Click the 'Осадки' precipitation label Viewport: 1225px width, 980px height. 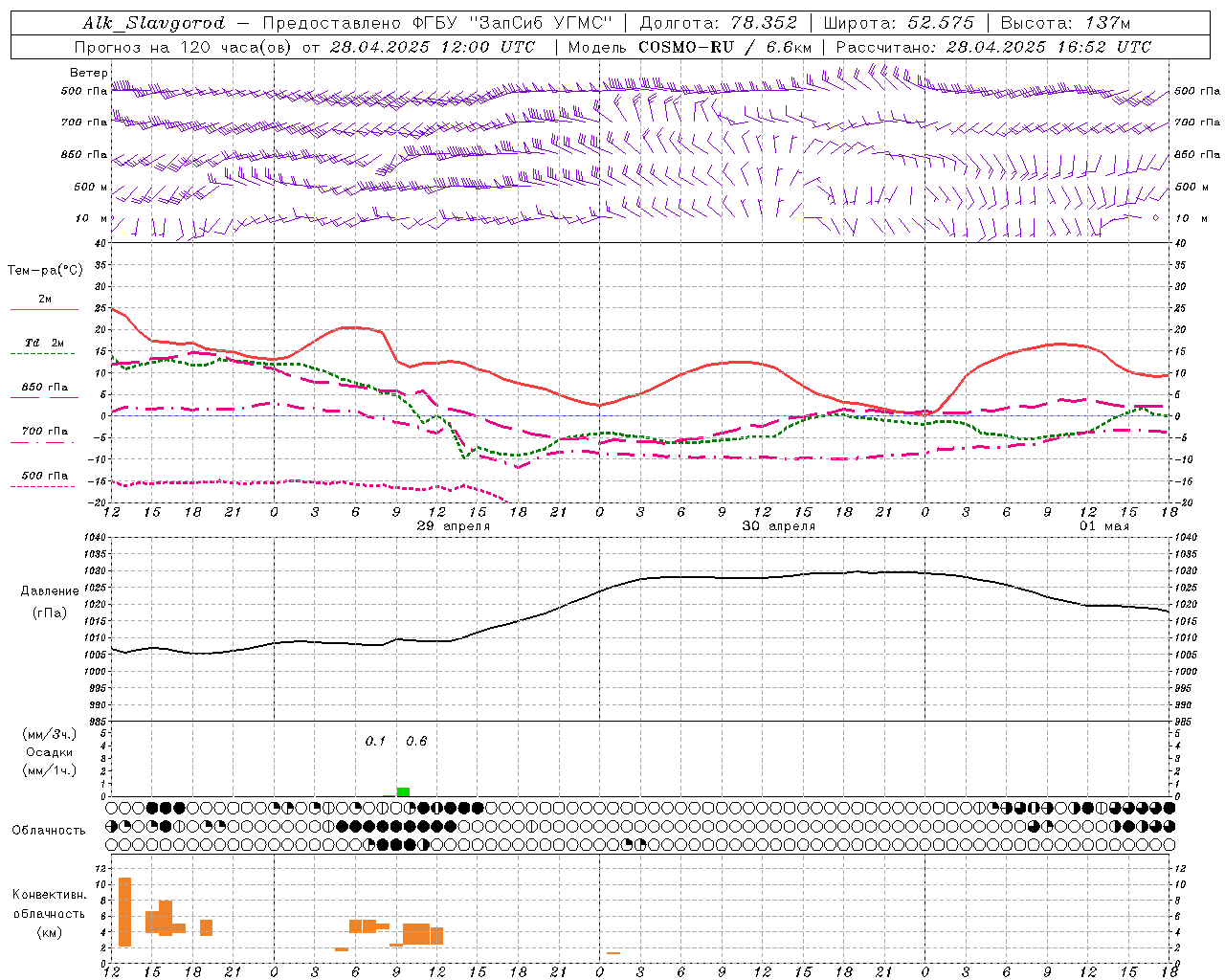50,752
